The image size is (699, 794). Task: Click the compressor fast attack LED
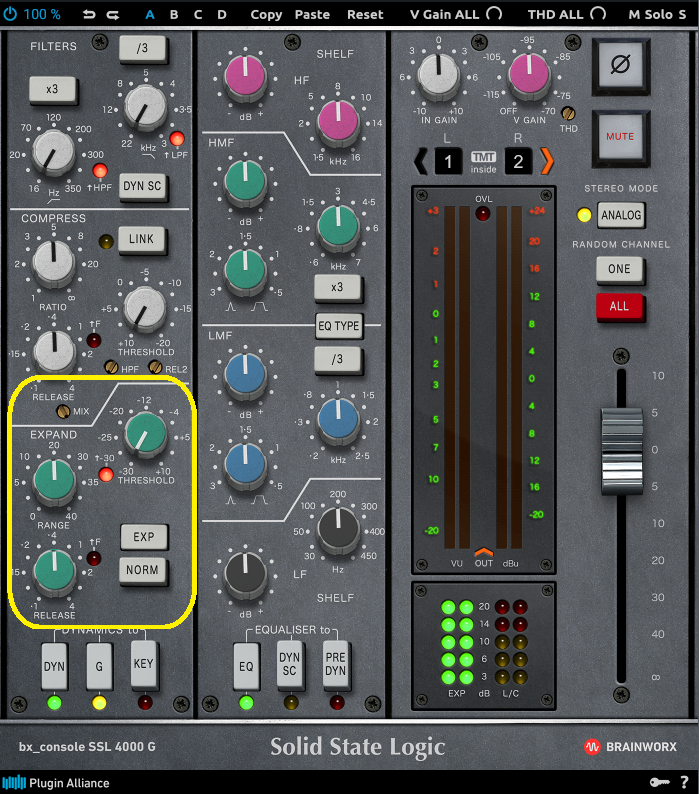tap(94, 340)
